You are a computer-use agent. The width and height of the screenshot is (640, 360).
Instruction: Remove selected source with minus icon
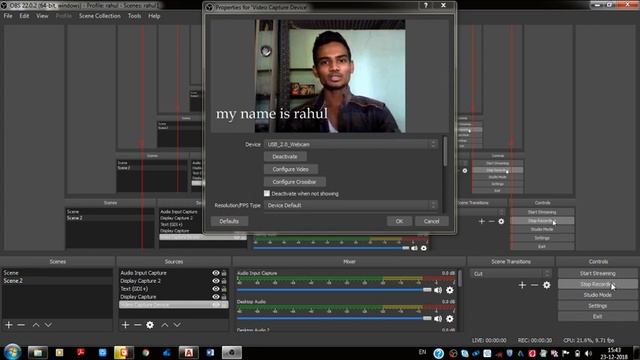(138, 325)
